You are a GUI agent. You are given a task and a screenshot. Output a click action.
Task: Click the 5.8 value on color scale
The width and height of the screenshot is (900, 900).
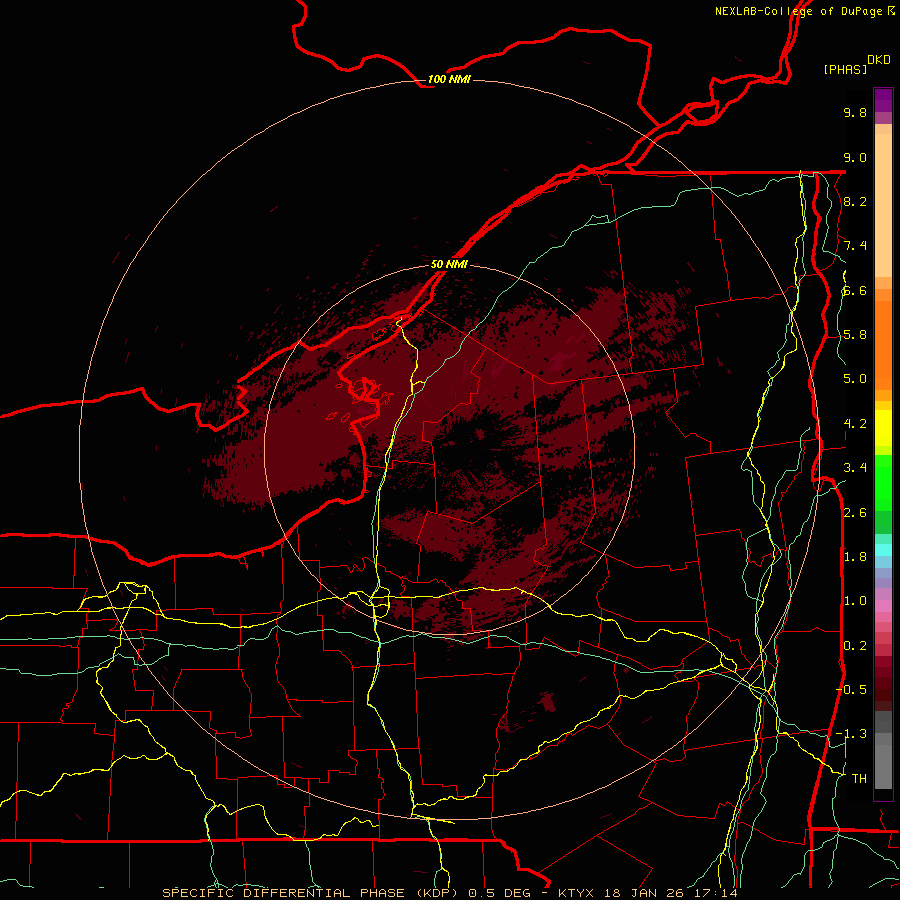click(x=855, y=335)
